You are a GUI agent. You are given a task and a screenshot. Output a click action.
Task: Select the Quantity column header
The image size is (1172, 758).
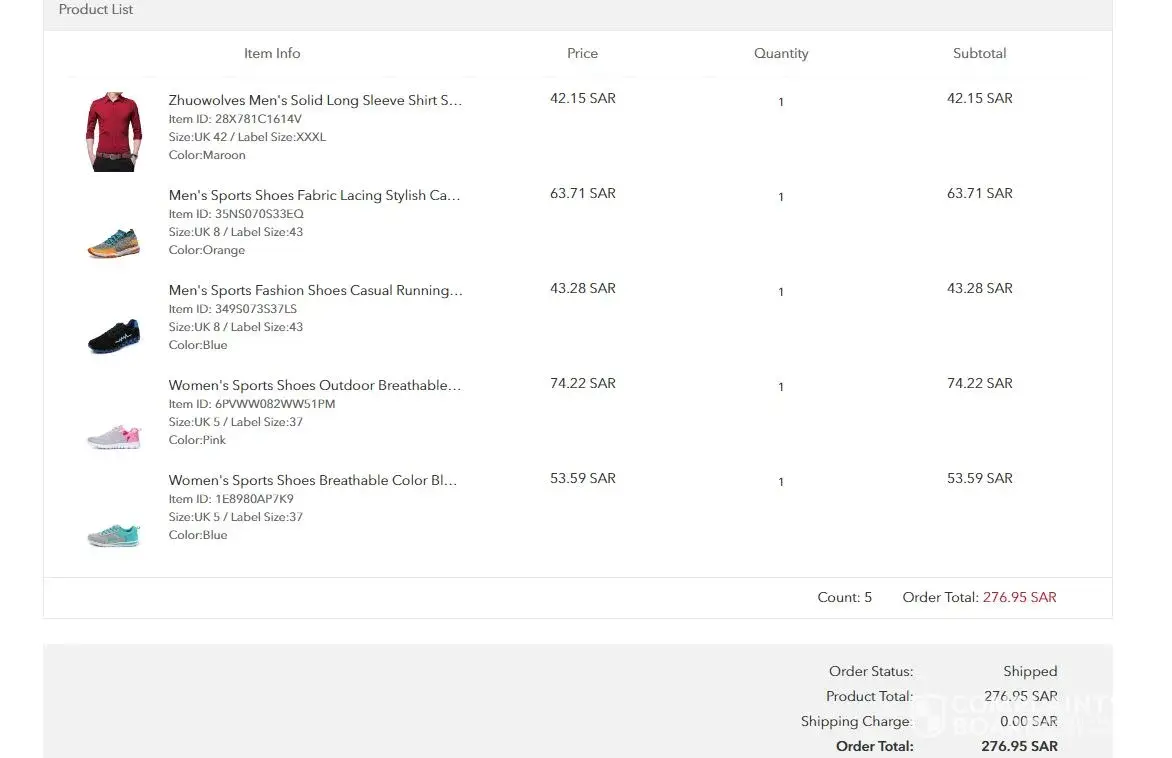[x=781, y=53]
